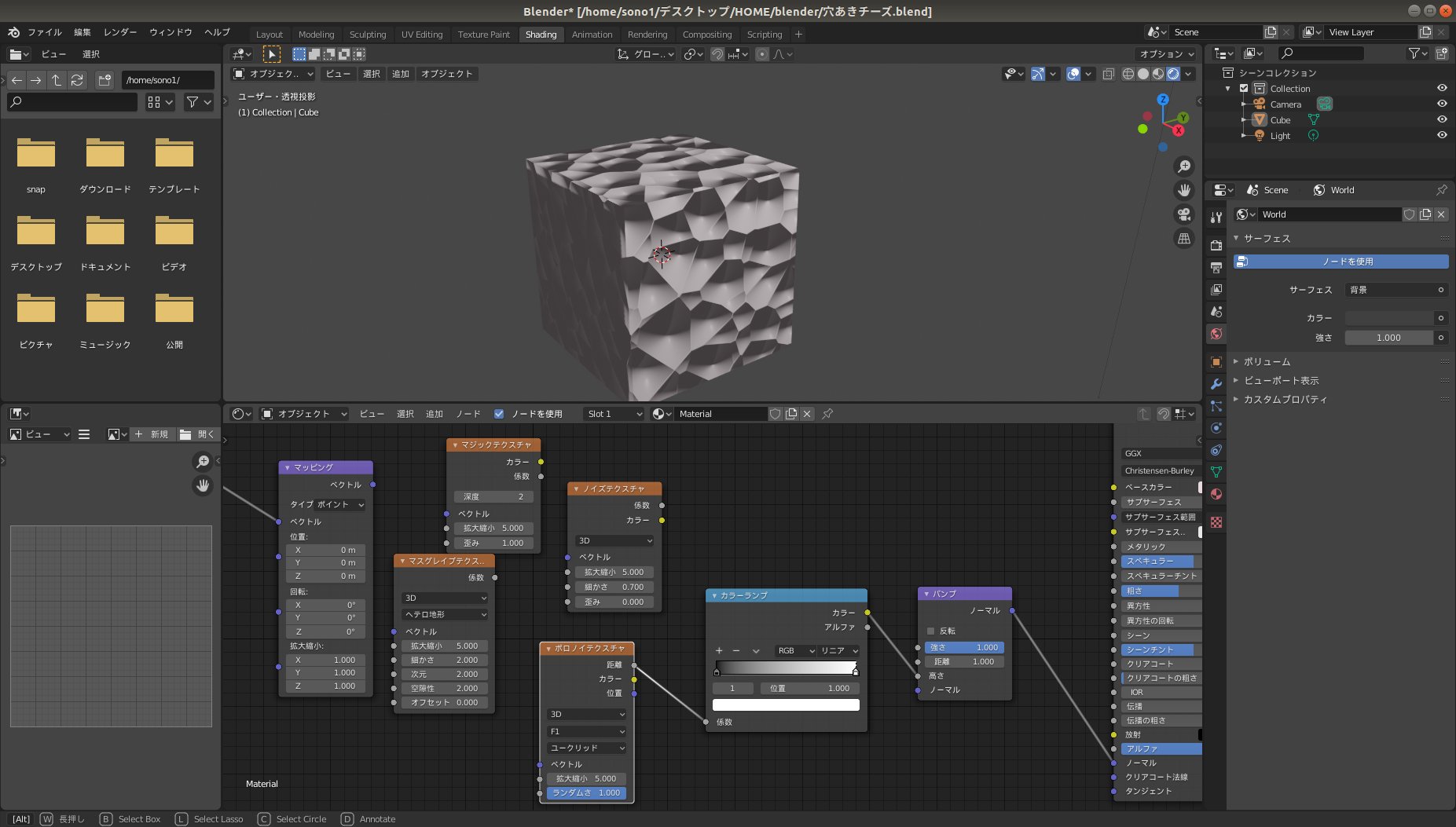Open the レンダー menu
Image resolution: width=1456 pixels, height=827 pixels.
click(120, 32)
